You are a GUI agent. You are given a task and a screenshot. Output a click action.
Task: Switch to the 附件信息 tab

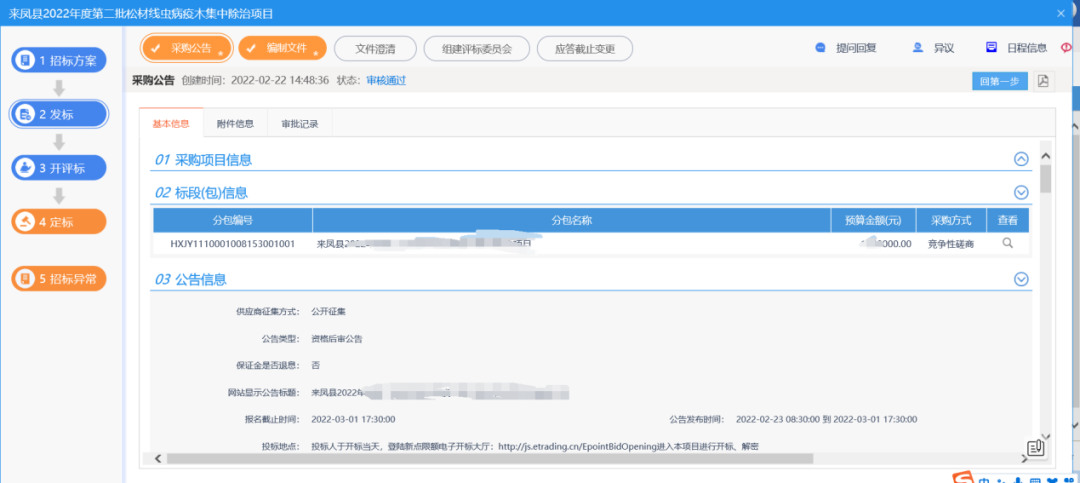click(235, 124)
